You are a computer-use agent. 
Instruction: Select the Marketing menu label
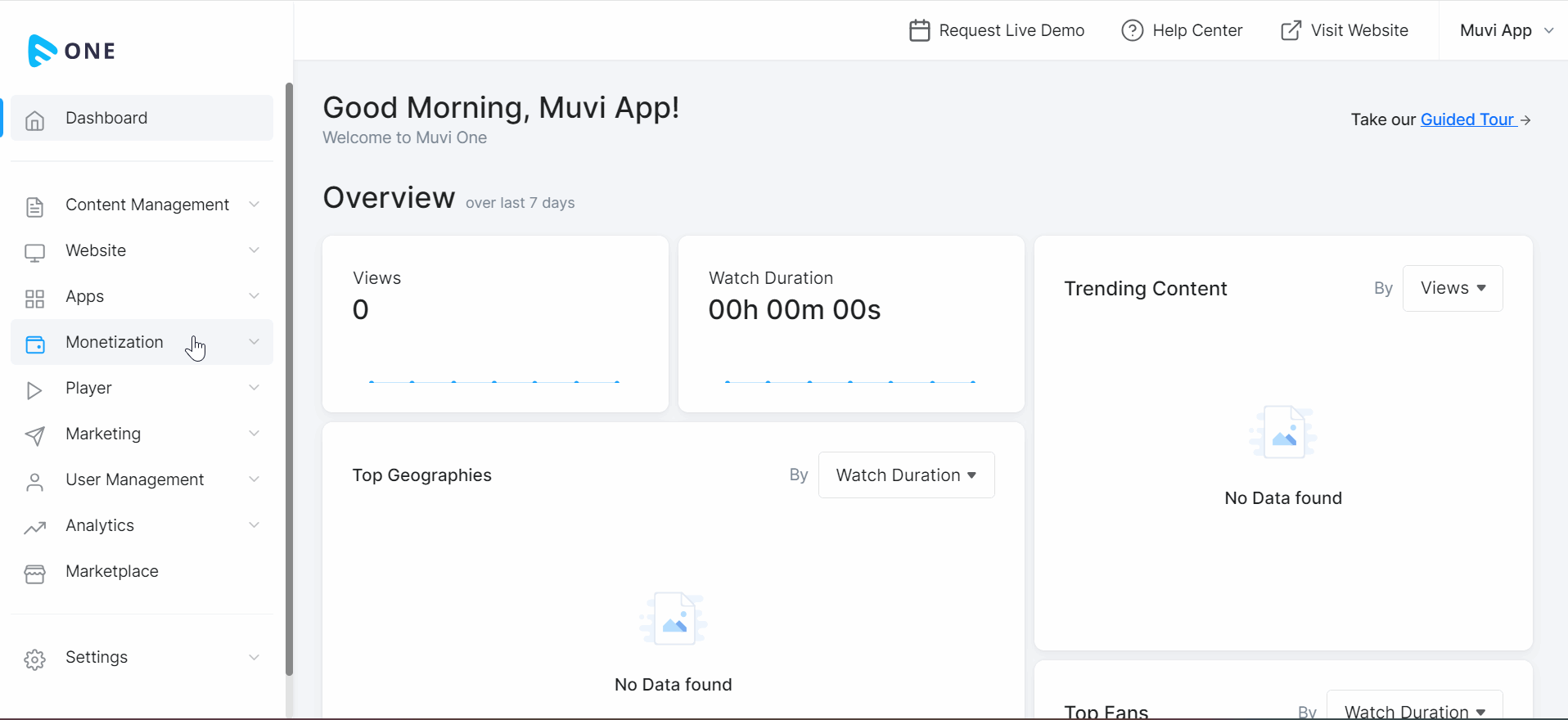tap(103, 434)
